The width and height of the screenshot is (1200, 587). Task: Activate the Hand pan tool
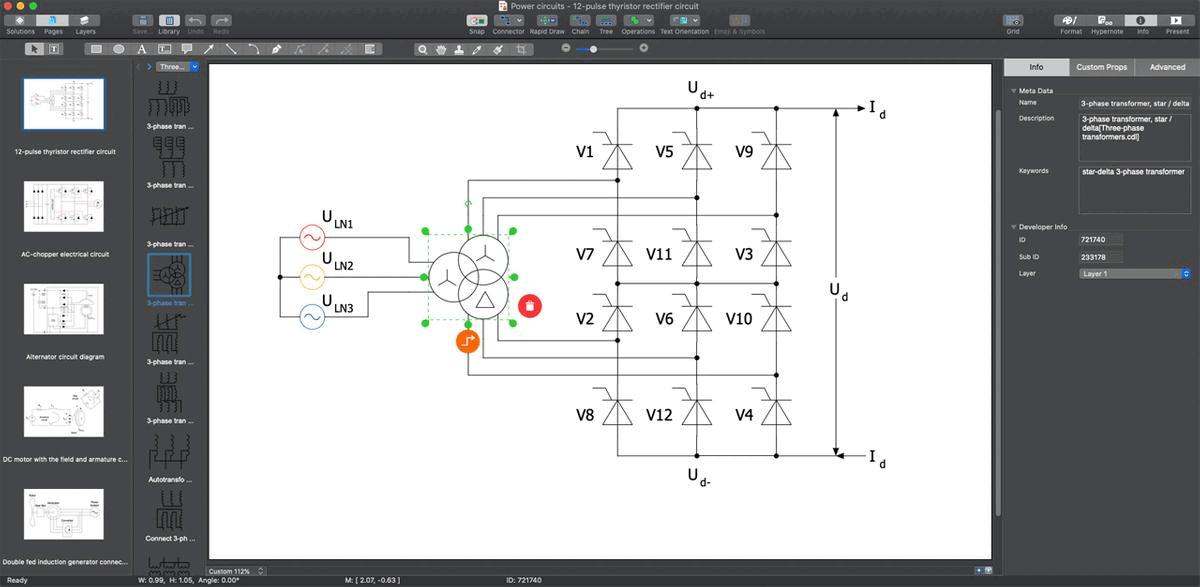point(441,48)
